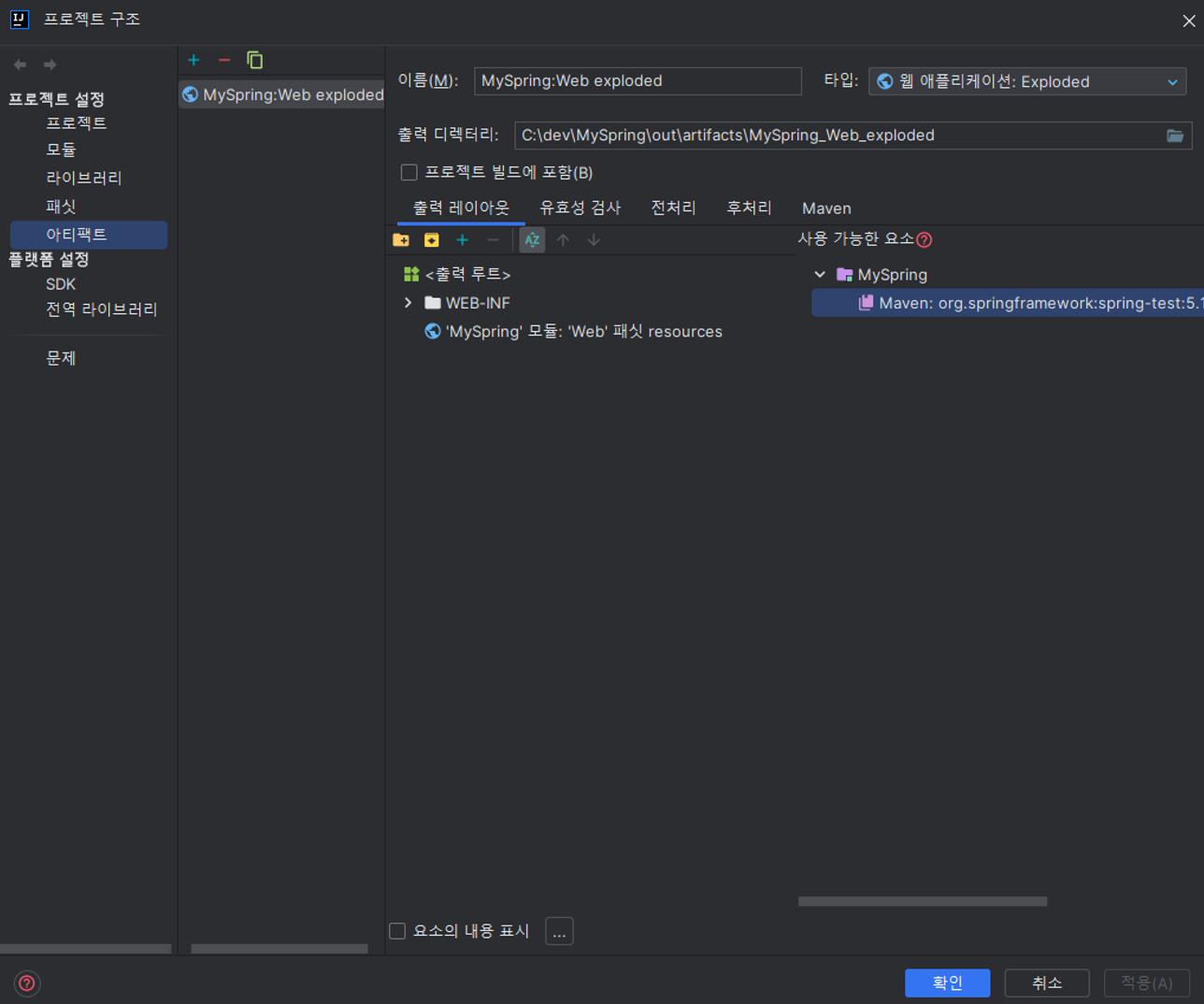
Task: Remove selected artifact with minus icon
Action: point(224,60)
